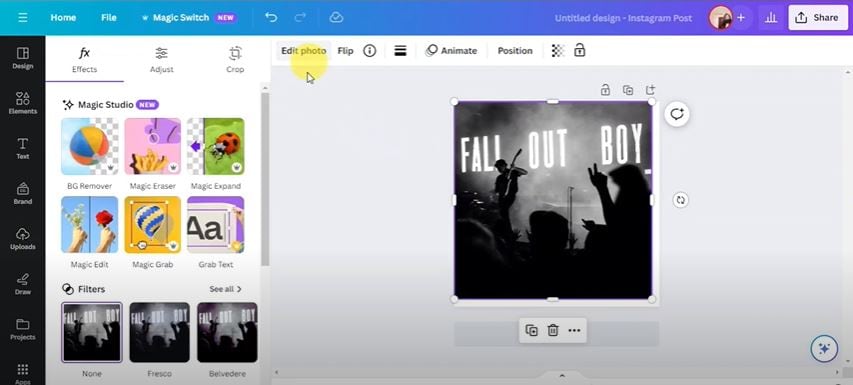Screen dimensions: 853x385
Task: Select the Magic Grab tool
Action: click(x=152, y=225)
